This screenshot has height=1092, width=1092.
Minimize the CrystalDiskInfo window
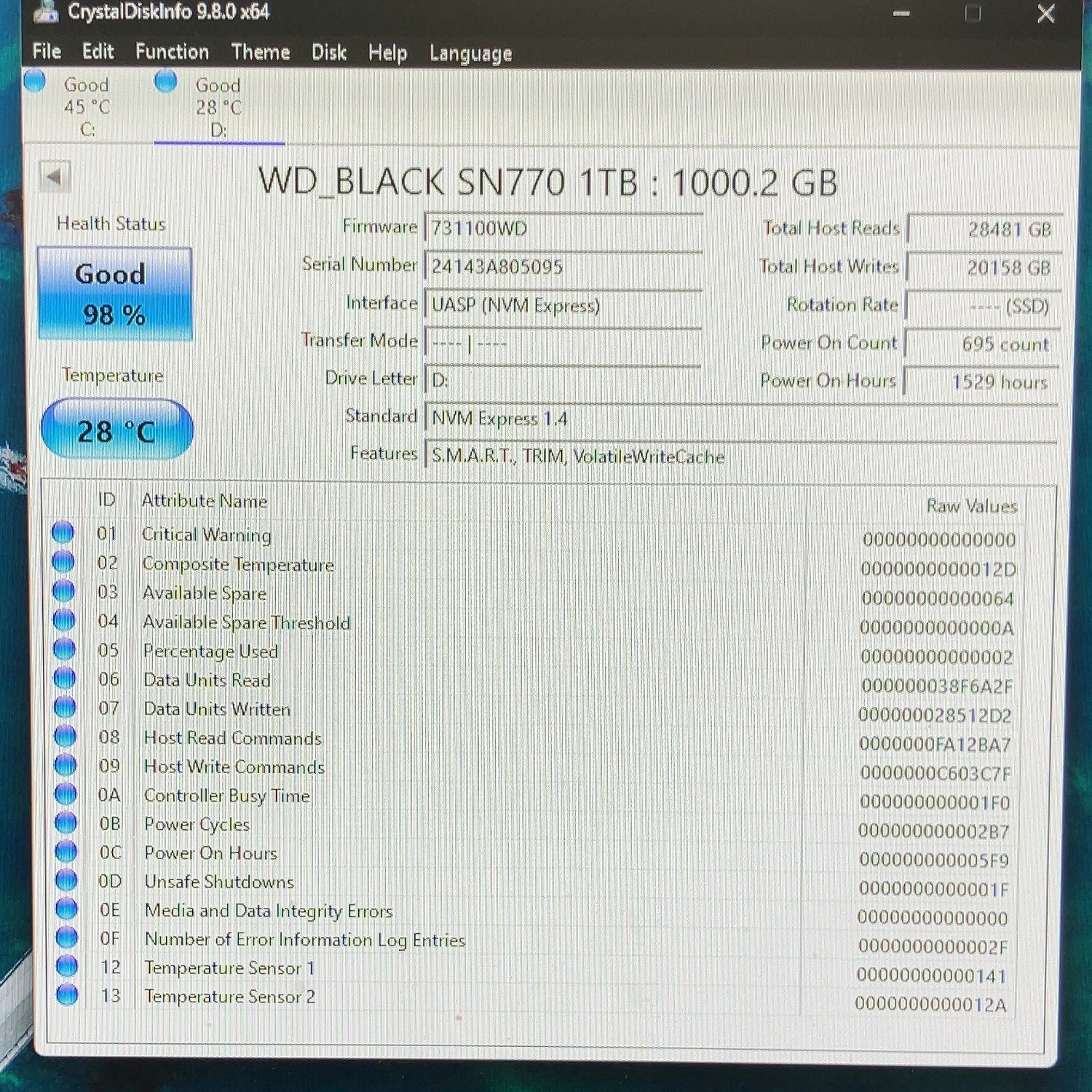click(x=902, y=13)
